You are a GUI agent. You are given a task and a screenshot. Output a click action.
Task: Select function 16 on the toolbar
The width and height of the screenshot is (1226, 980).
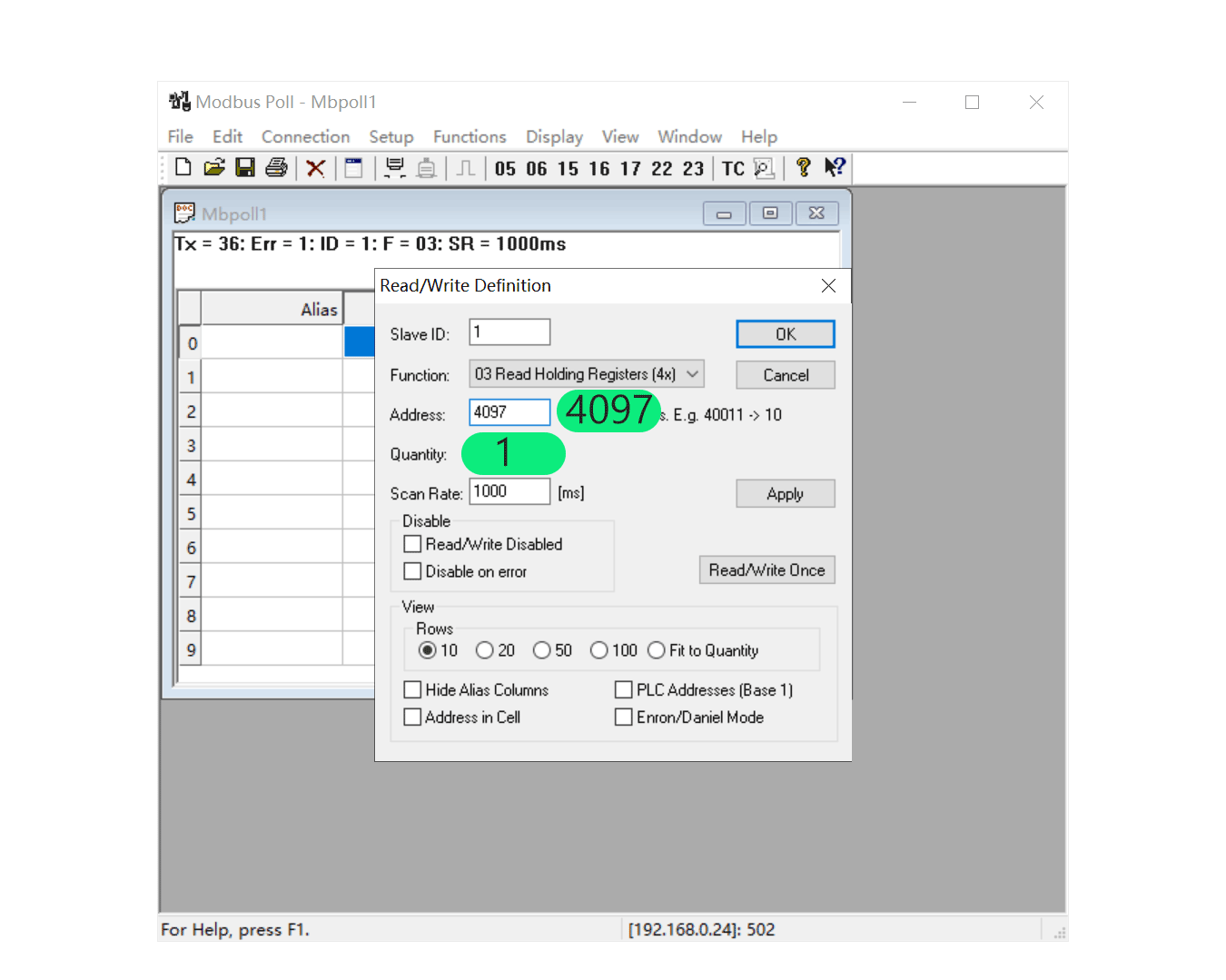click(x=599, y=168)
